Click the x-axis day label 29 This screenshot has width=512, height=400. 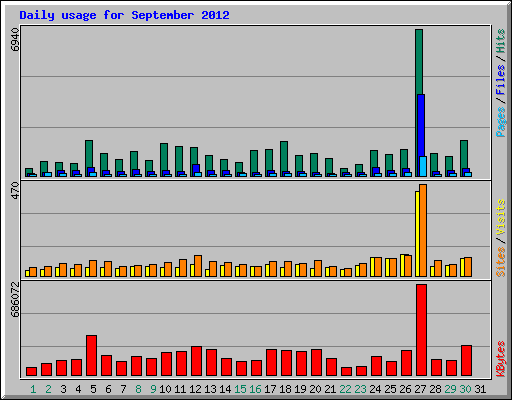click(450, 389)
